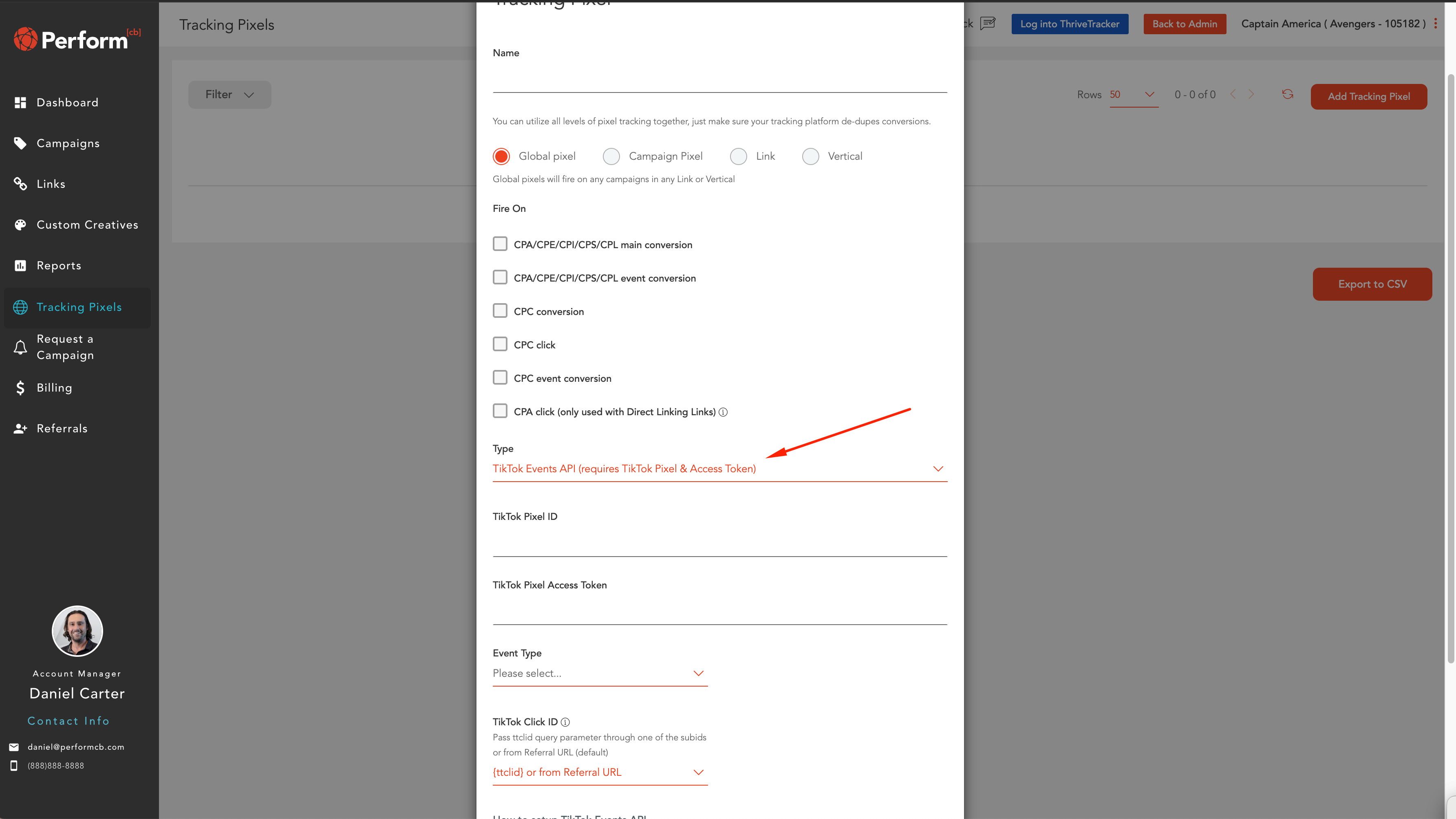
Task: Click the email envelope icon
Action: pos(14,747)
